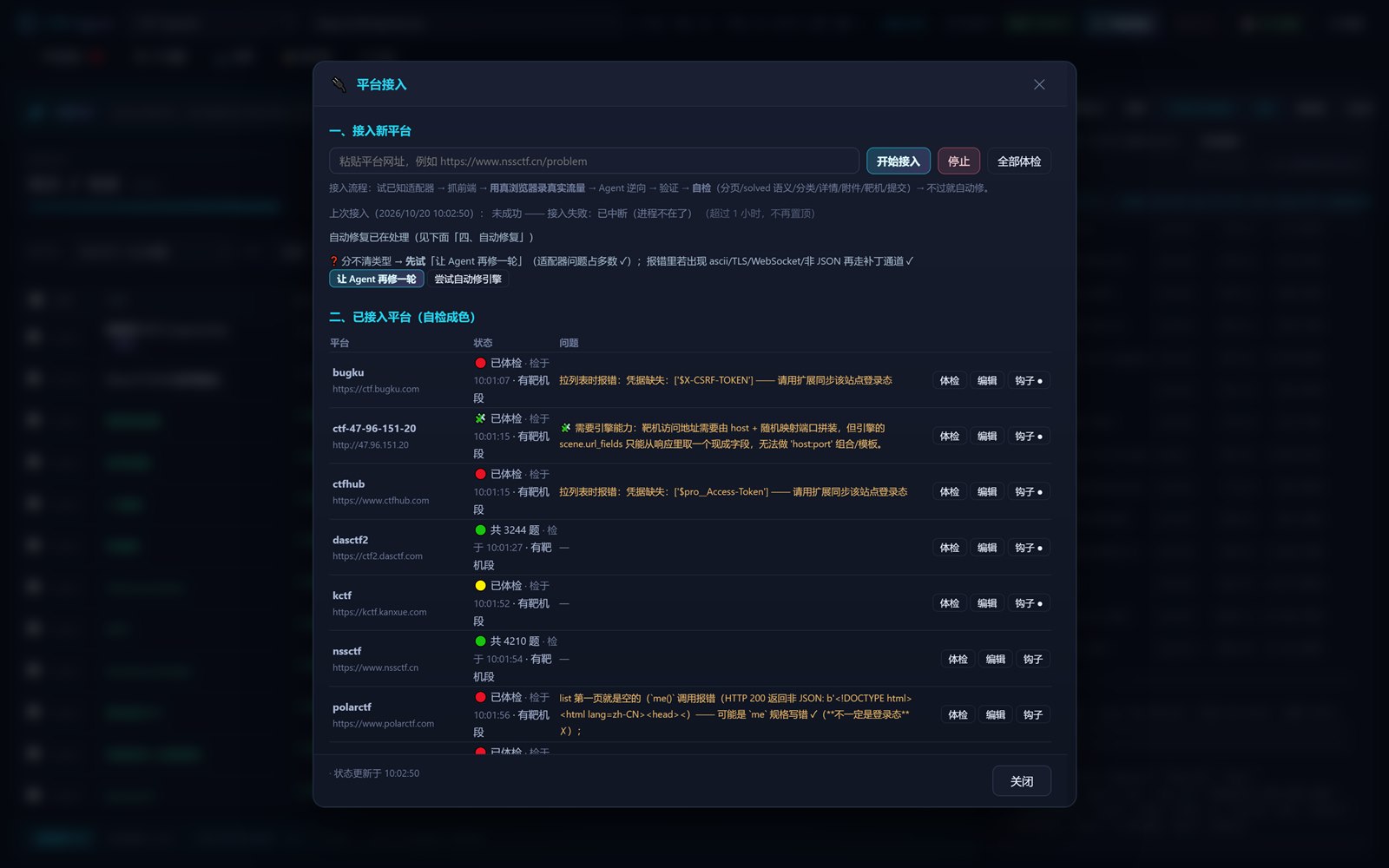The height and width of the screenshot is (868, 1389).
Task: Click the bugku URL https://ctf.bugku.com
Action: (x=376, y=389)
